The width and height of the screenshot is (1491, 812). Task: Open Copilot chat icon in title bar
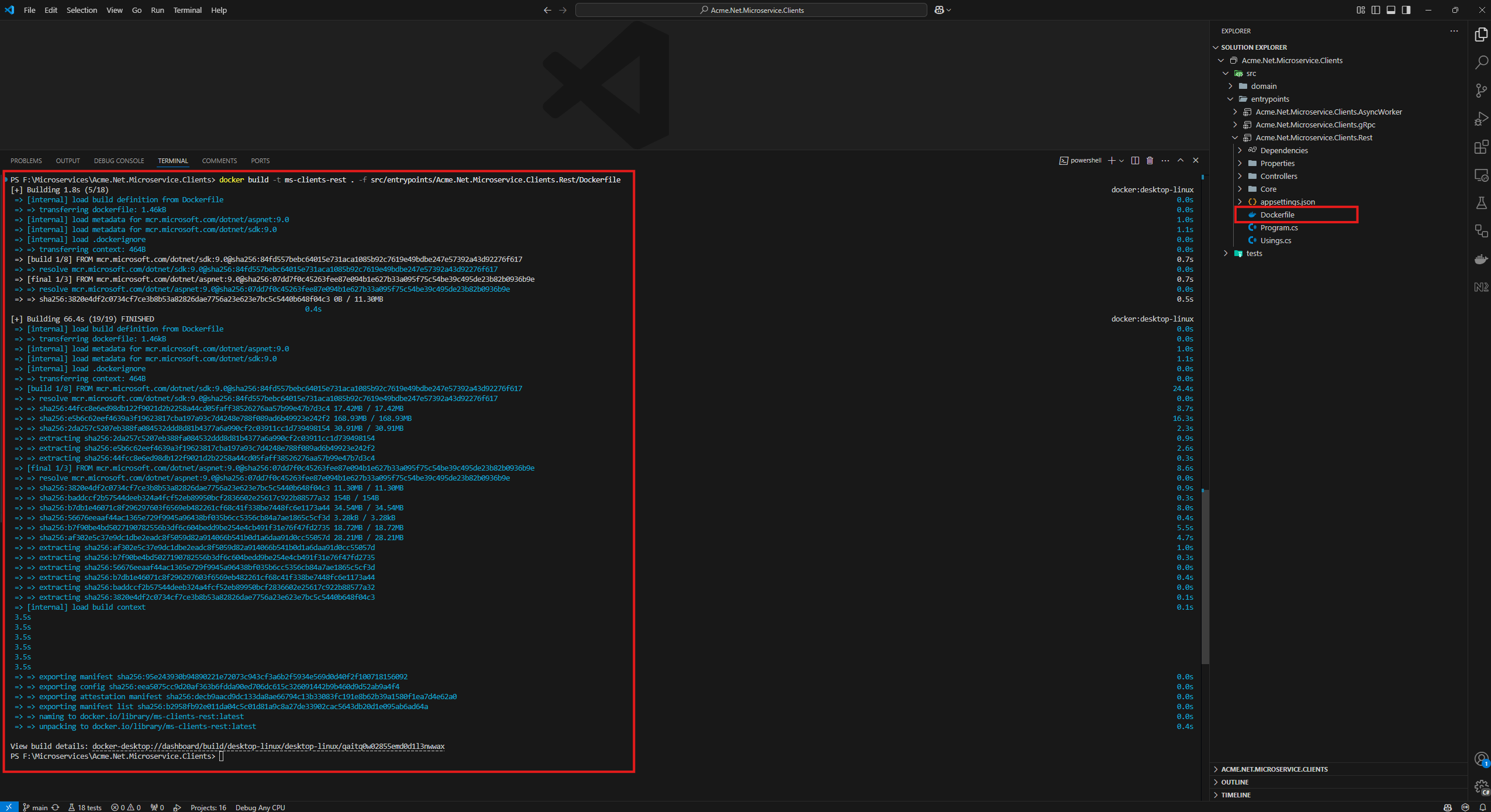tap(939, 10)
